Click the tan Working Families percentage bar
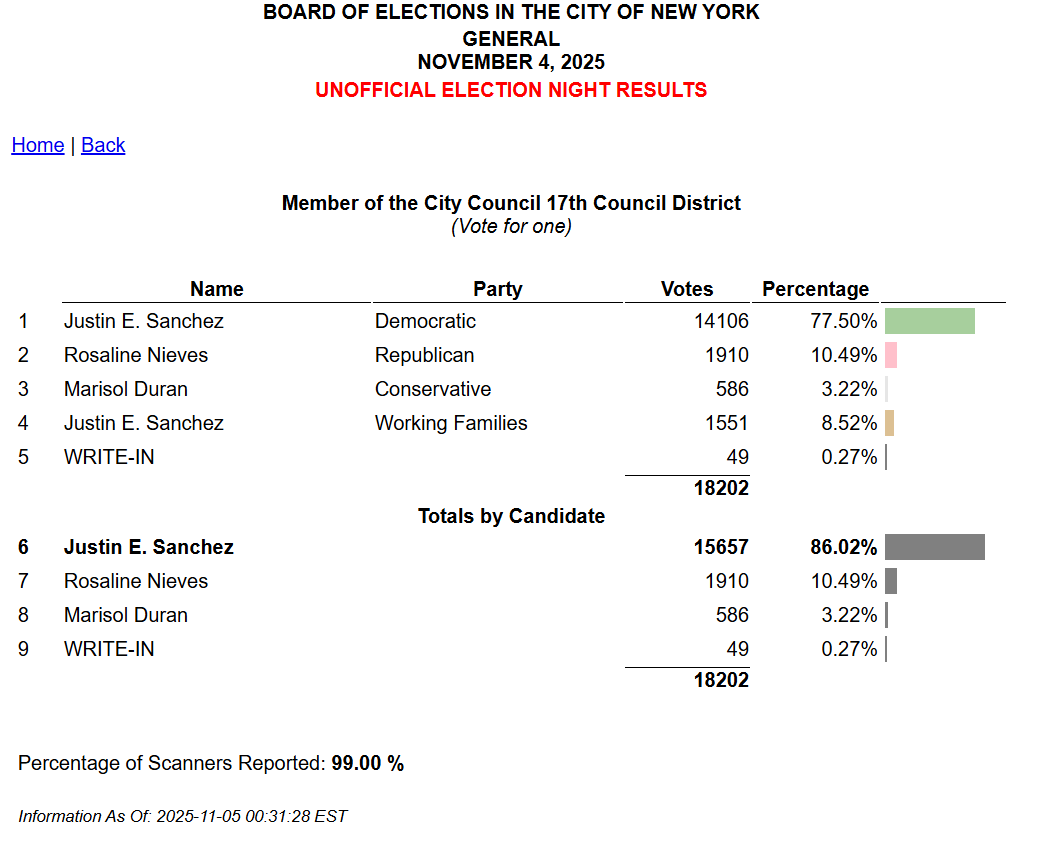 click(889, 423)
